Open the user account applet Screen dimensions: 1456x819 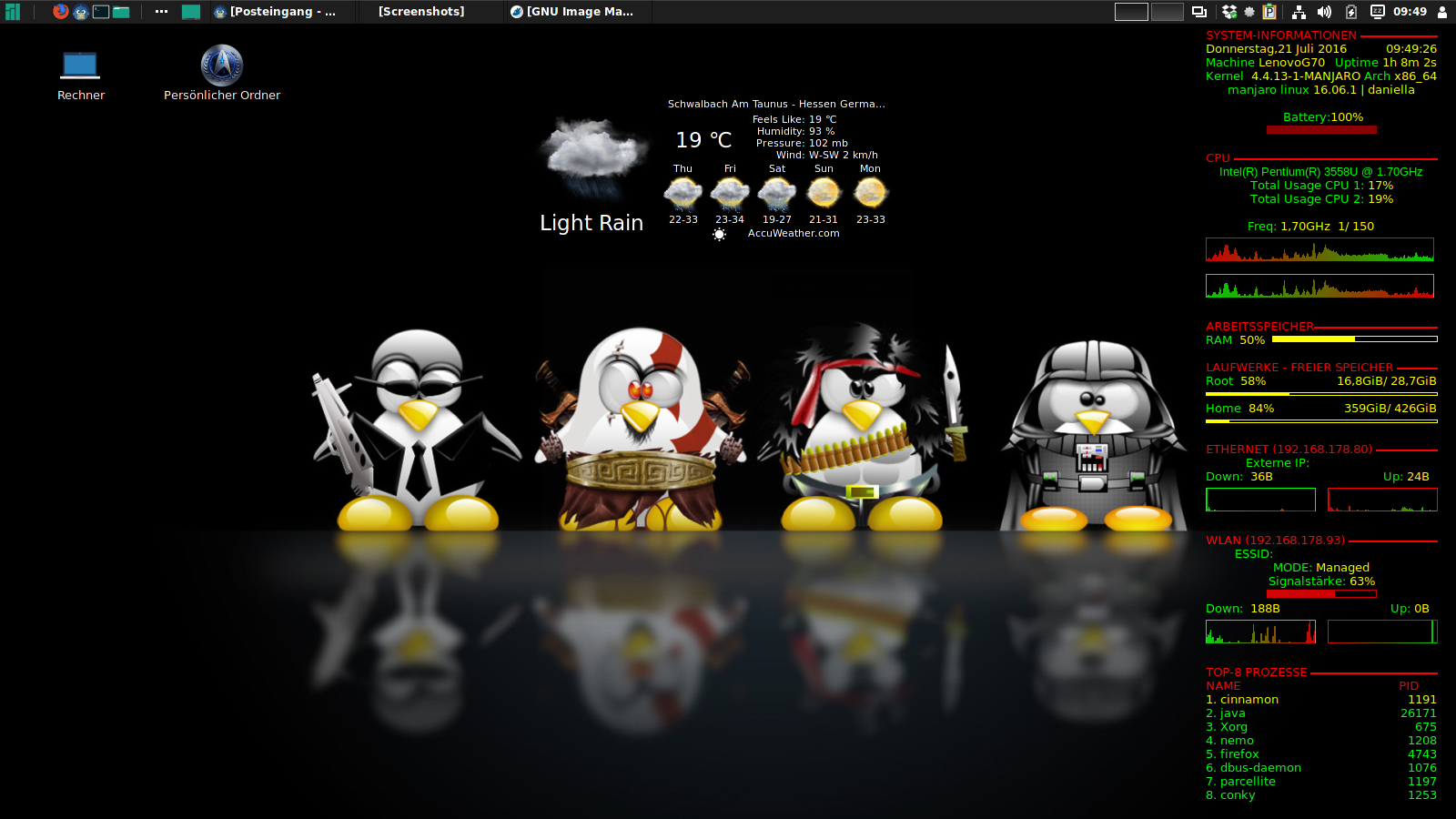(x=1442, y=12)
